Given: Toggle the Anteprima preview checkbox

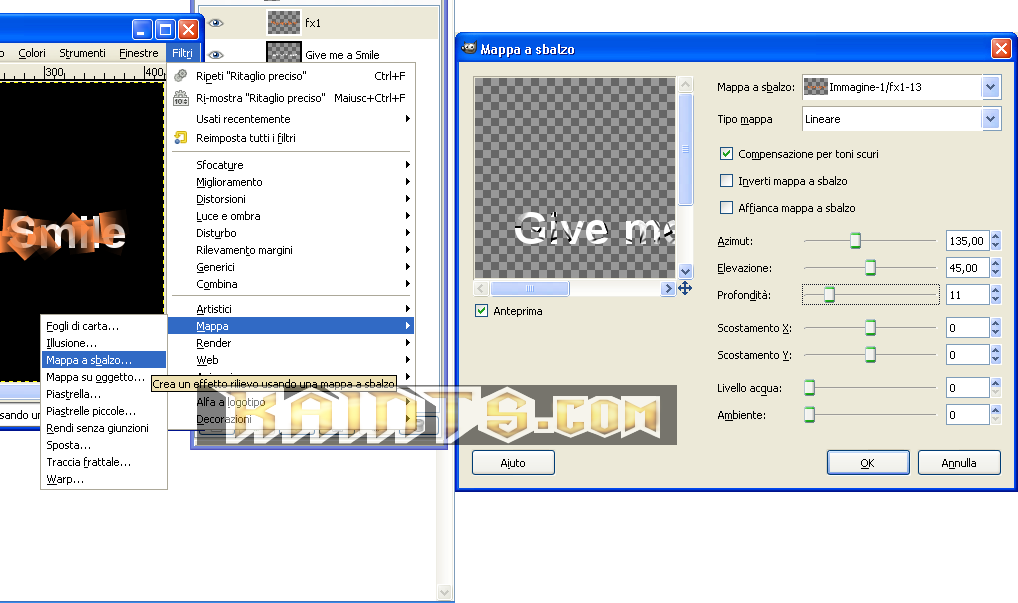Looking at the screenshot, I should 482,311.
